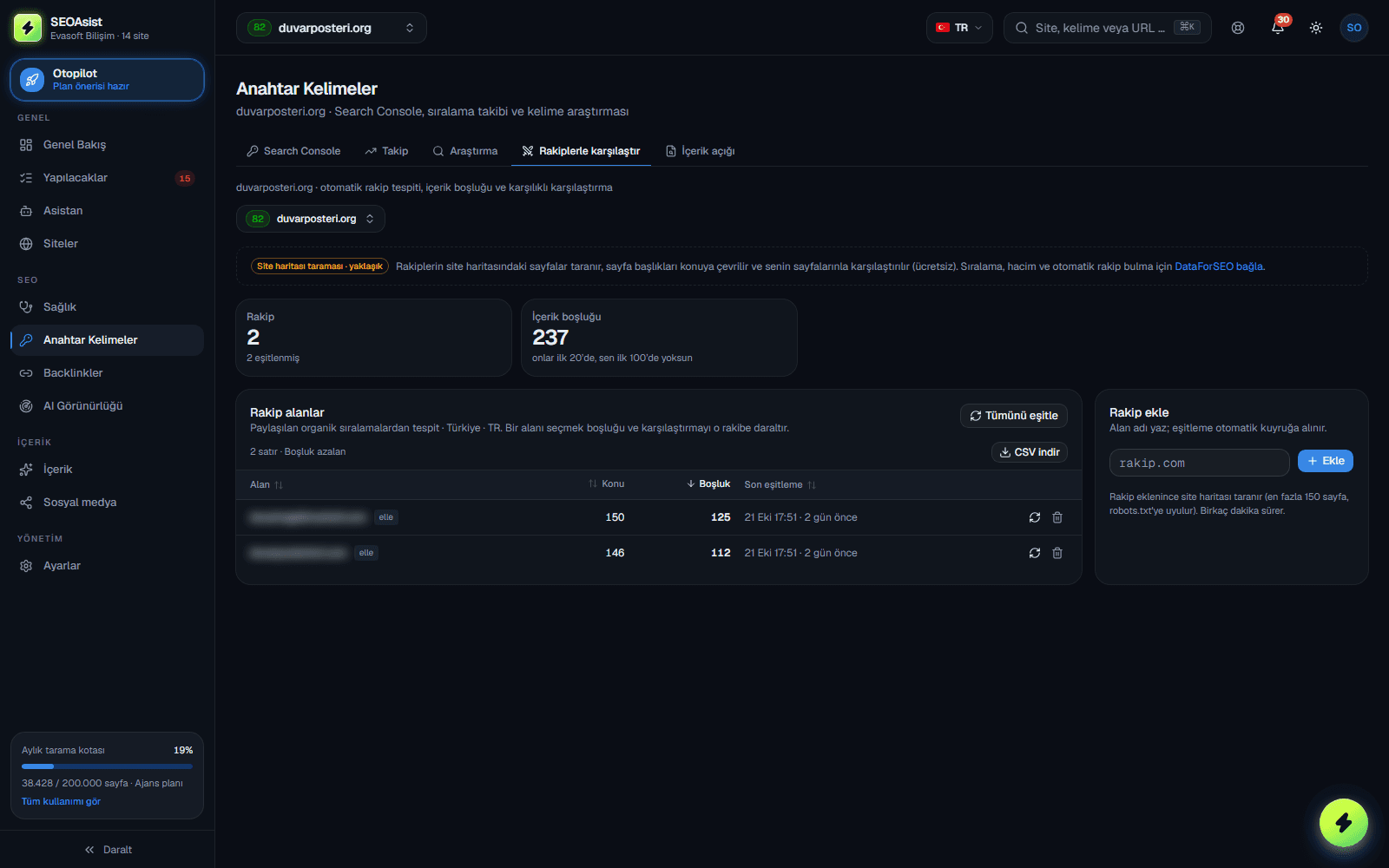
Task: Refresh the competitor row with 146 topics
Action: tap(1035, 553)
